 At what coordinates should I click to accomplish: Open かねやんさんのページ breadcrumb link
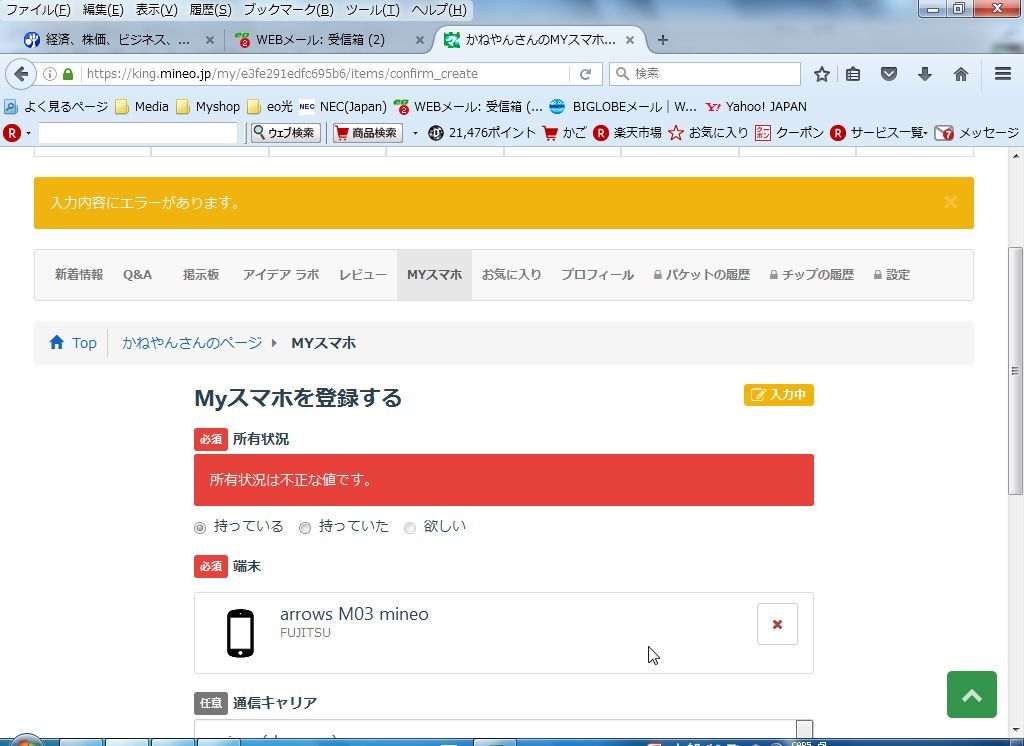point(192,343)
